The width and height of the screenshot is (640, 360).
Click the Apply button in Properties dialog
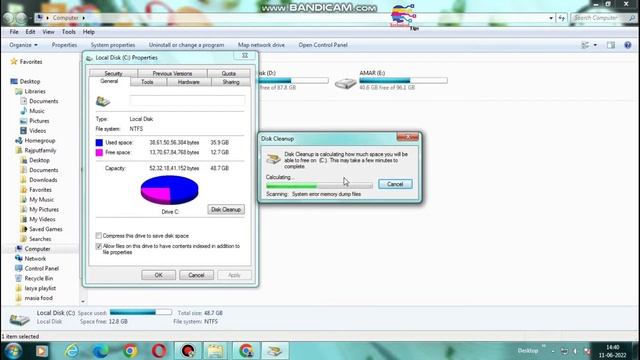tap(234, 275)
